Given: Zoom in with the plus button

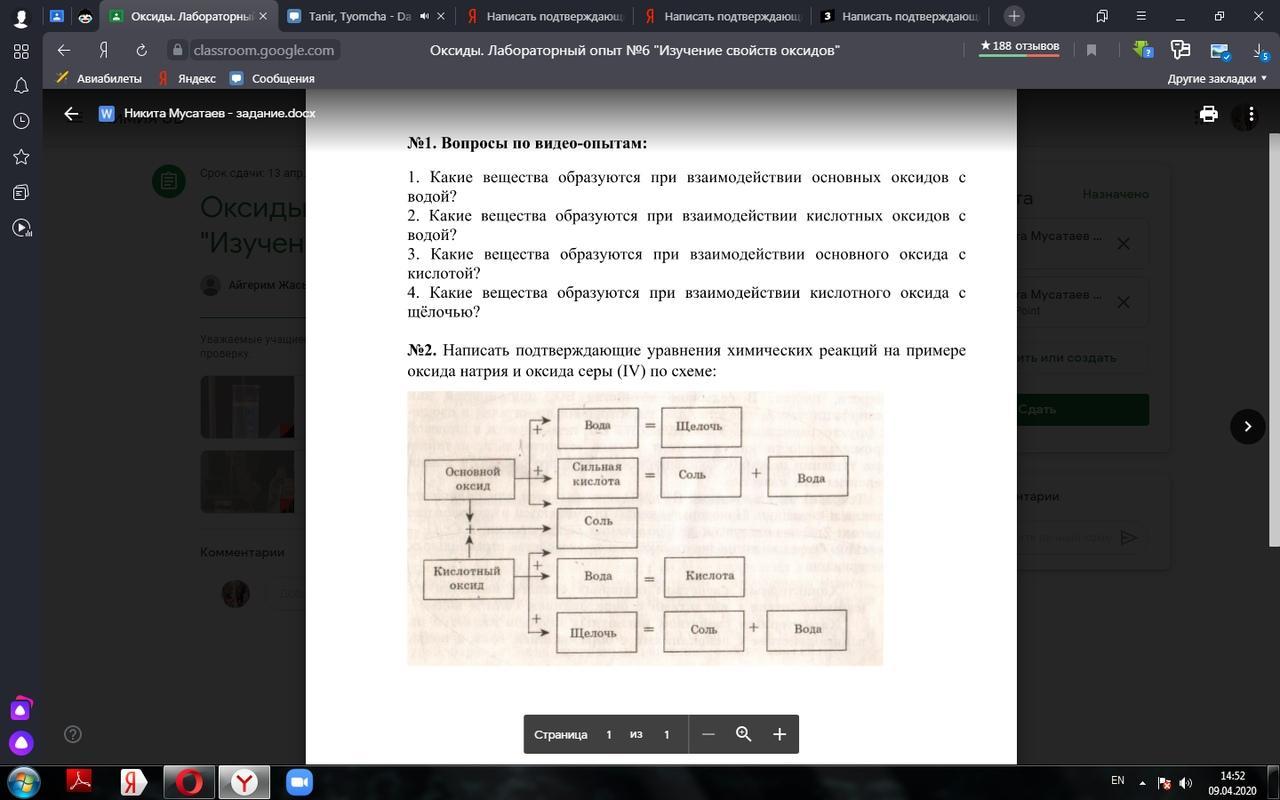Looking at the screenshot, I should (x=779, y=734).
